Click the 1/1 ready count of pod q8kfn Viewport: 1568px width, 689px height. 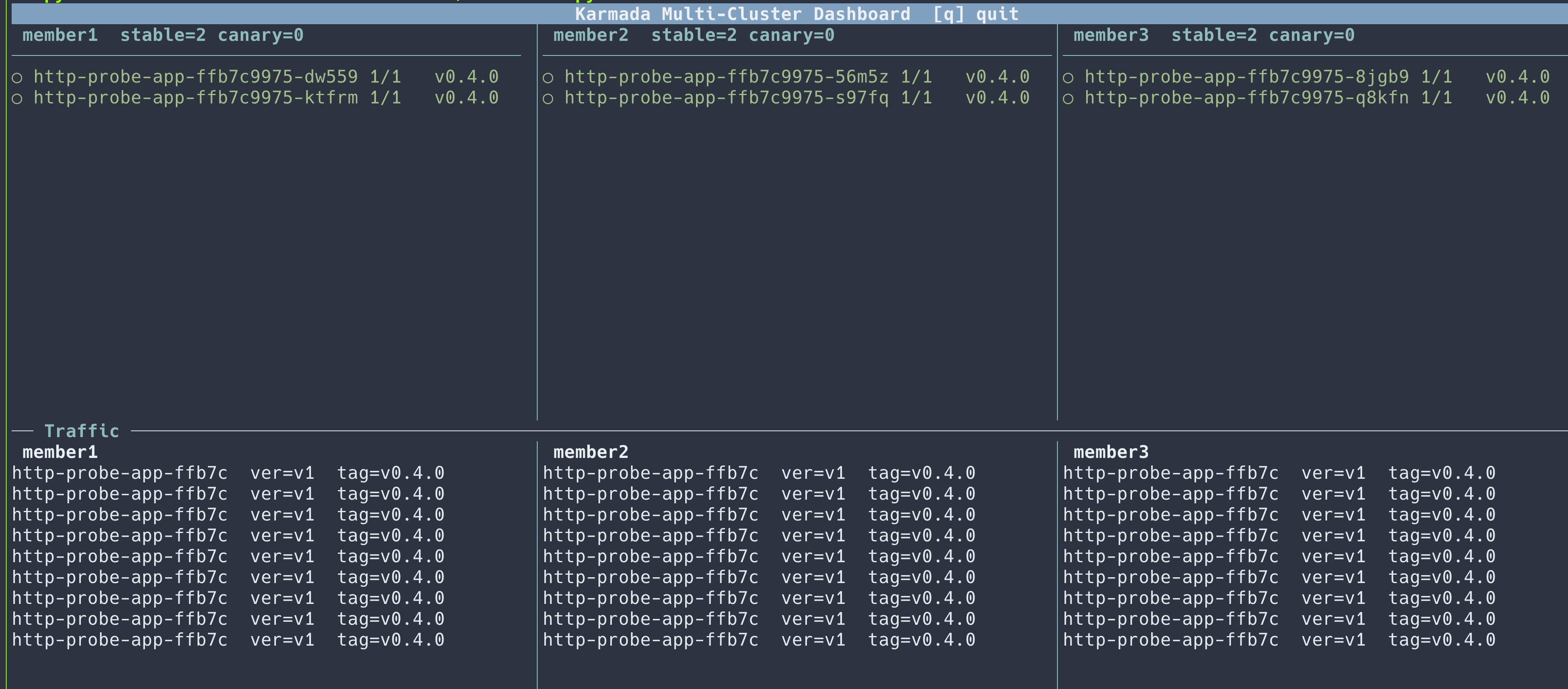(1437, 98)
